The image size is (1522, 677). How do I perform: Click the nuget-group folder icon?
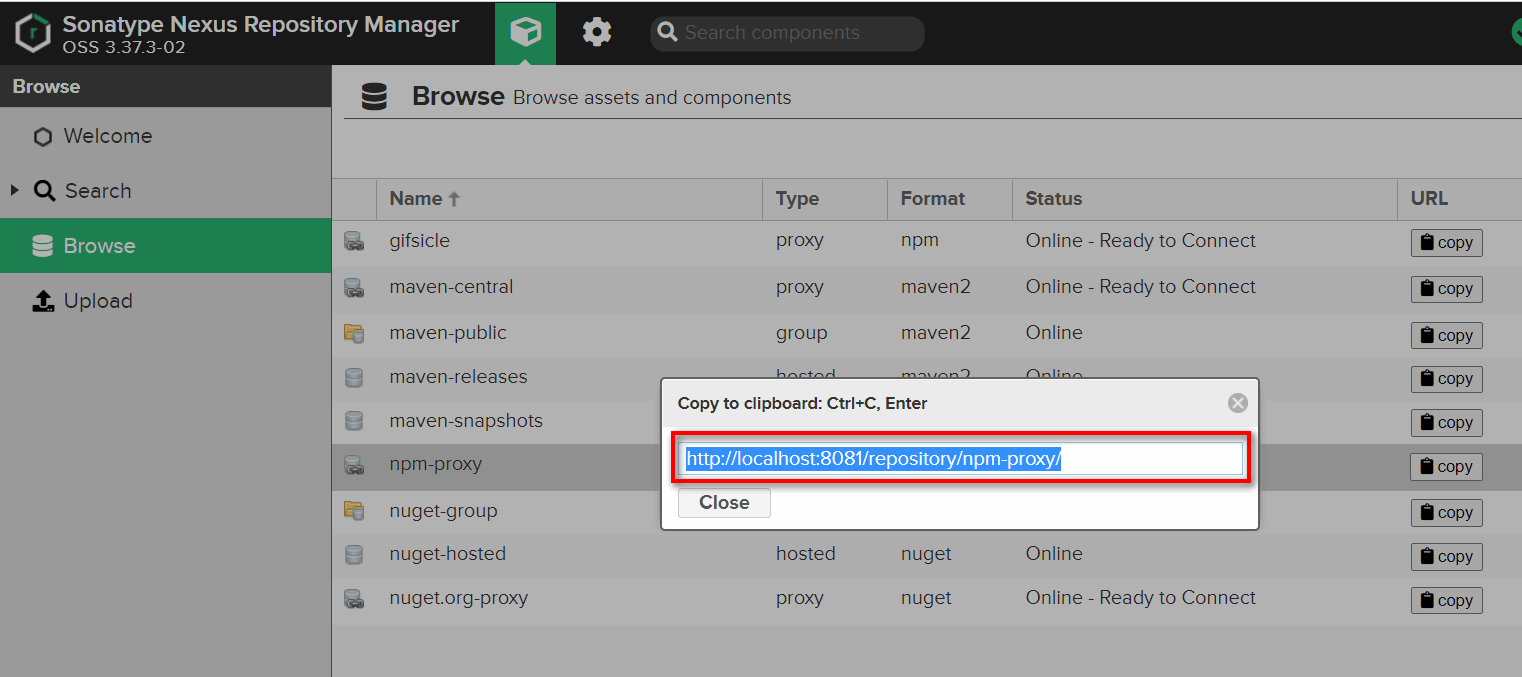click(x=354, y=511)
